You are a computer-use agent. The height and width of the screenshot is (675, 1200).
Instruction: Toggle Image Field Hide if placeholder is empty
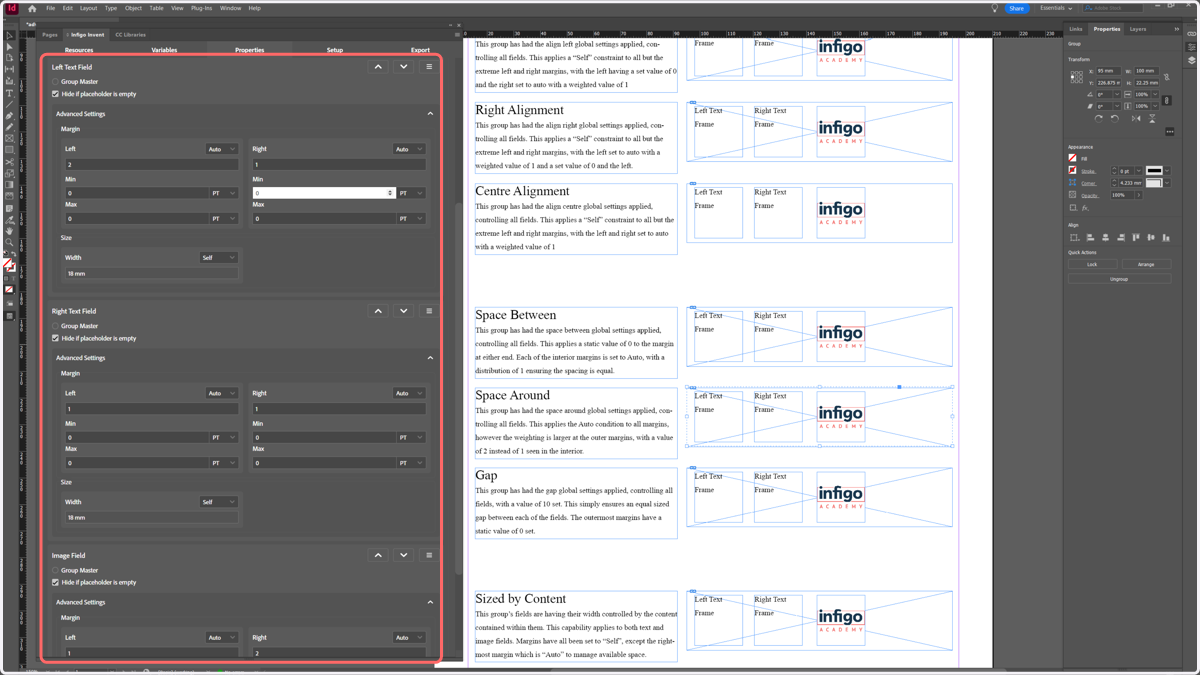click(x=55, y=582)
